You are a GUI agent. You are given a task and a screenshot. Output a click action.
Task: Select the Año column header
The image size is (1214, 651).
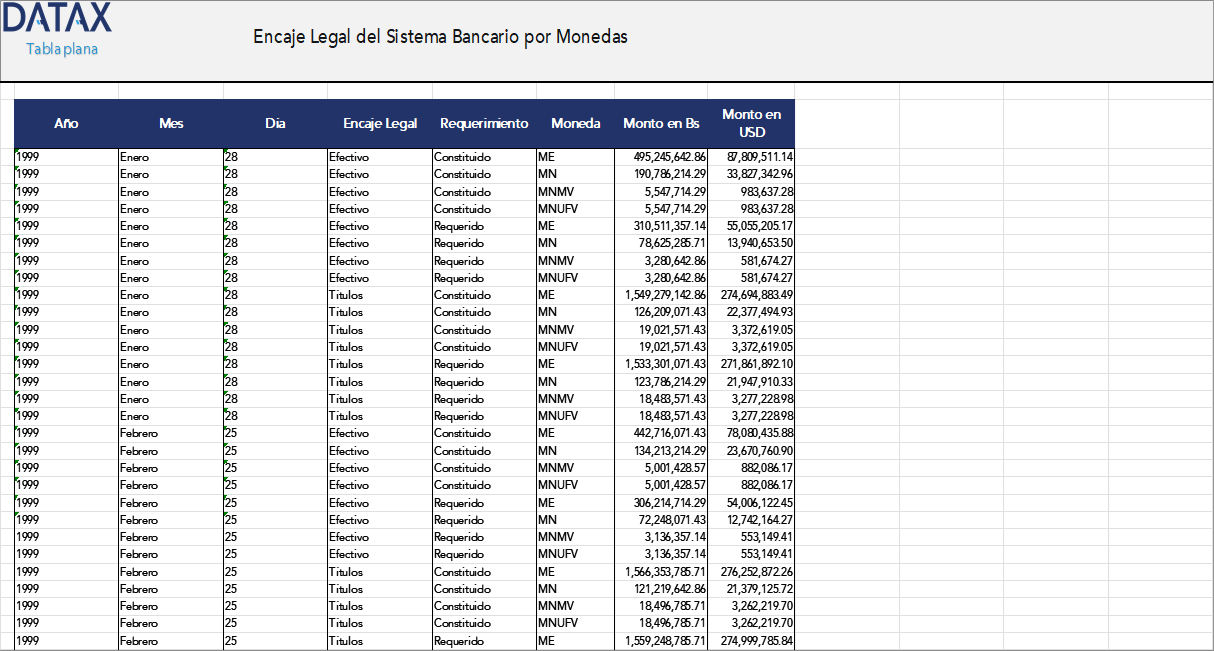coord(66,123)
